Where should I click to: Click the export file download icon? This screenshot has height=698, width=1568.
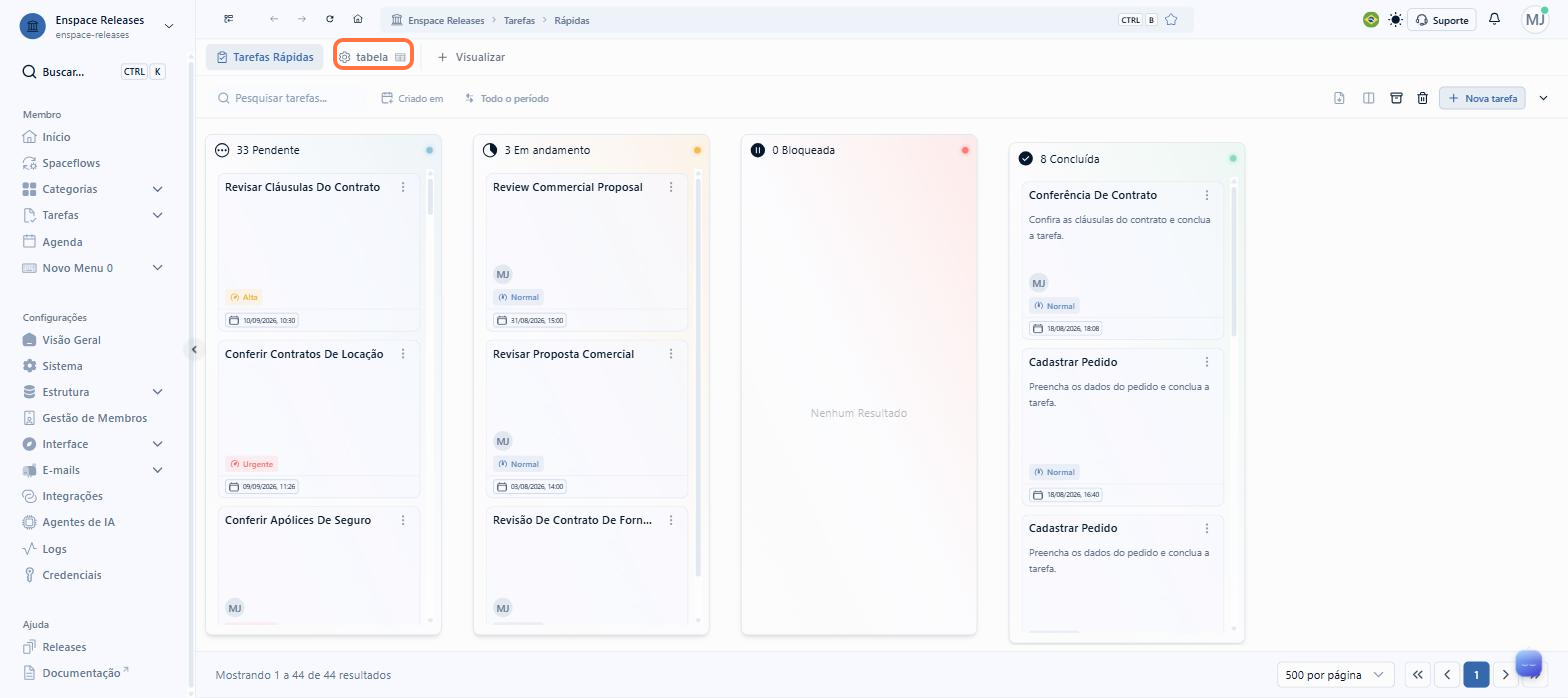tap(1339, 98)
